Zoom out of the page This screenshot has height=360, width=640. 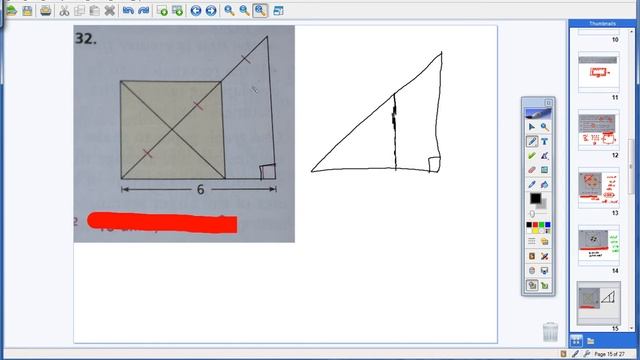pos(244,11)
